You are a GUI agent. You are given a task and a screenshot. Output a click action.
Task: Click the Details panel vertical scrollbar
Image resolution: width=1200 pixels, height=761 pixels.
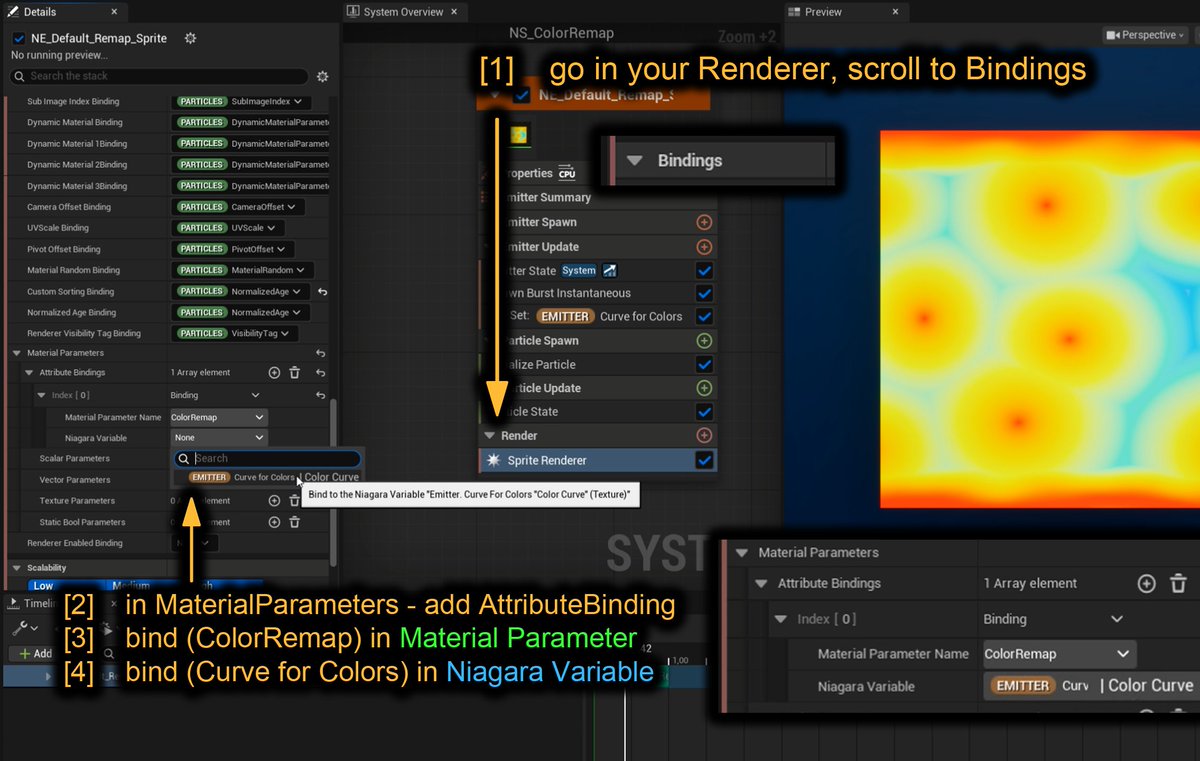coord(334,485)
